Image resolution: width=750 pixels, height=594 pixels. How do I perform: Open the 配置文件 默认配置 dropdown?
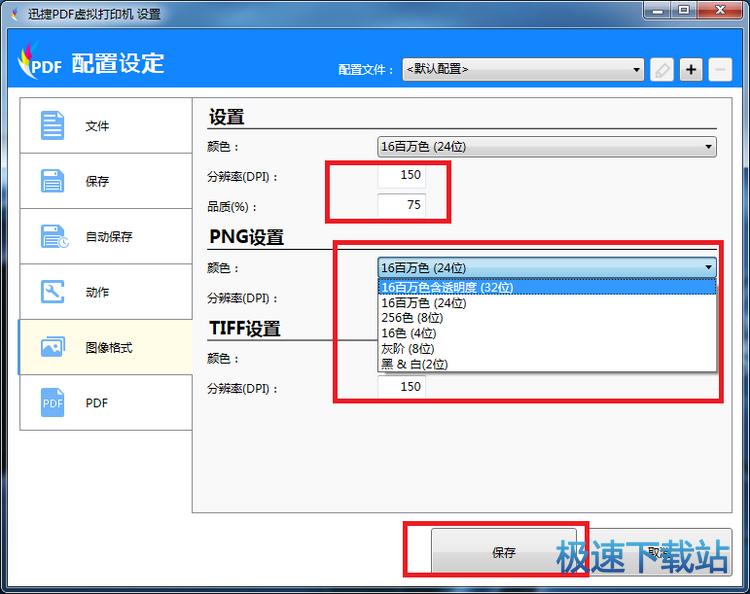[523, 70]
